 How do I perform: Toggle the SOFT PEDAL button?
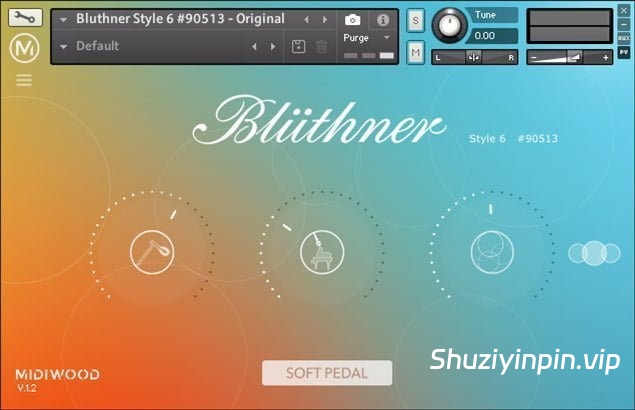(327, 373)
